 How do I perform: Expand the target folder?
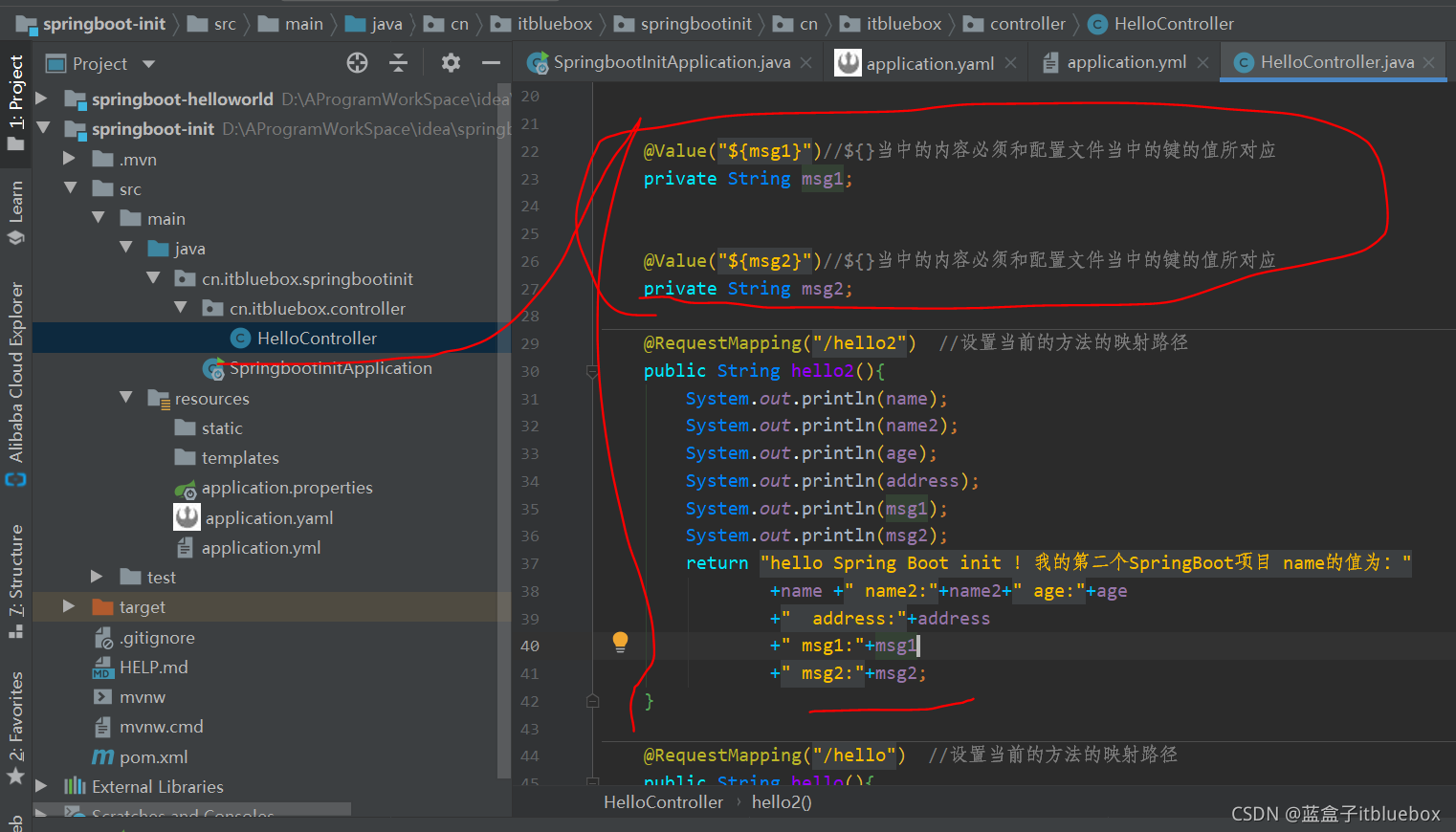[69, 606]
